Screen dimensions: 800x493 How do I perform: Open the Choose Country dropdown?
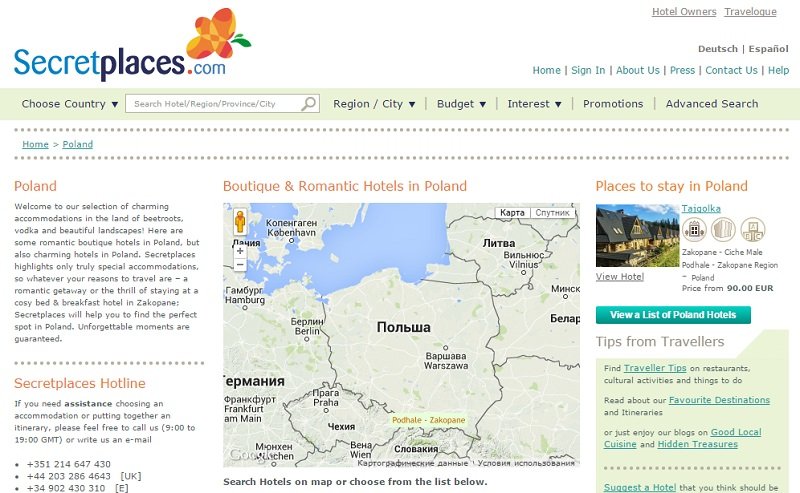click(70, 104)
